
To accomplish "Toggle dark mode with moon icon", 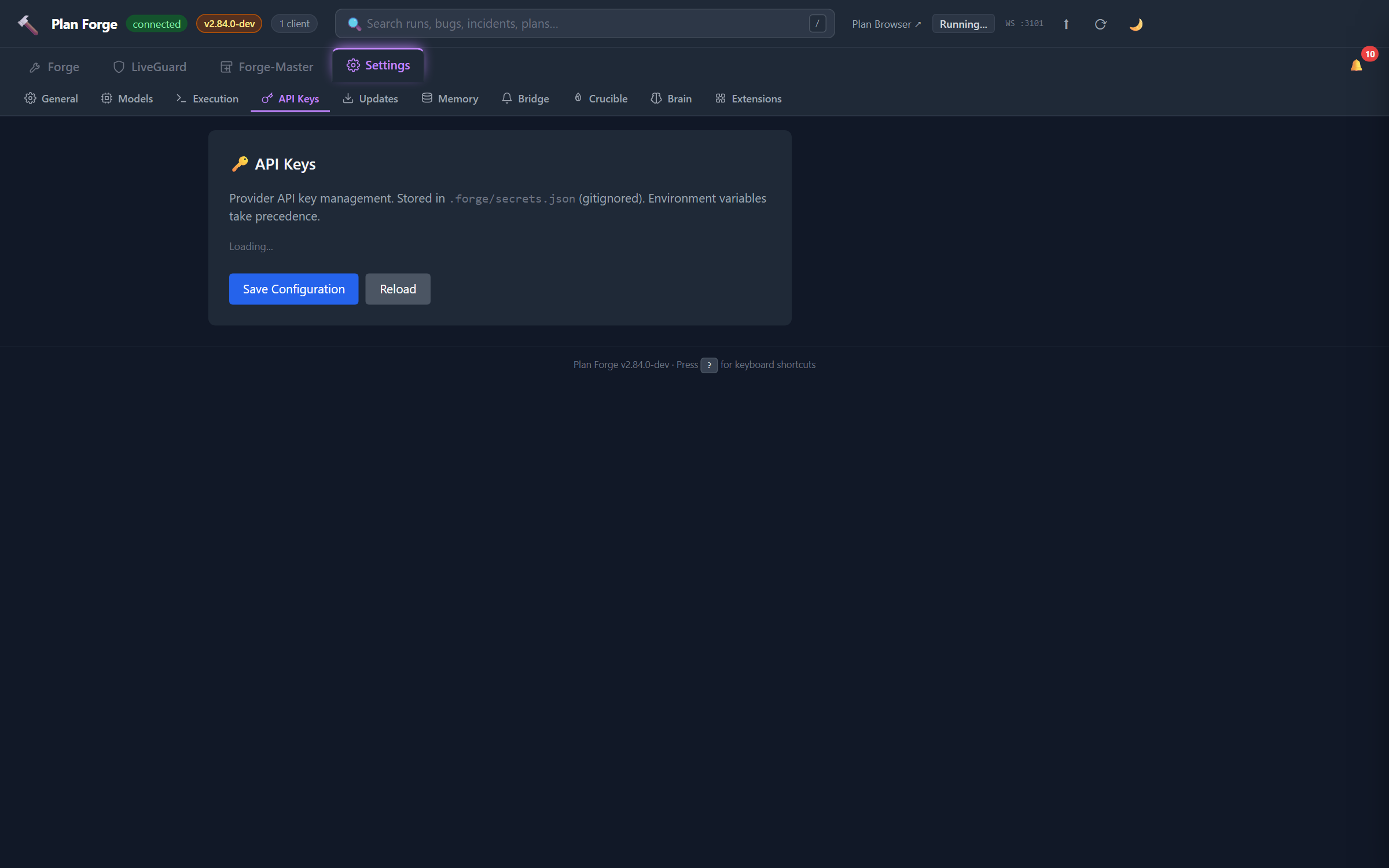I will coord(1136,24).
